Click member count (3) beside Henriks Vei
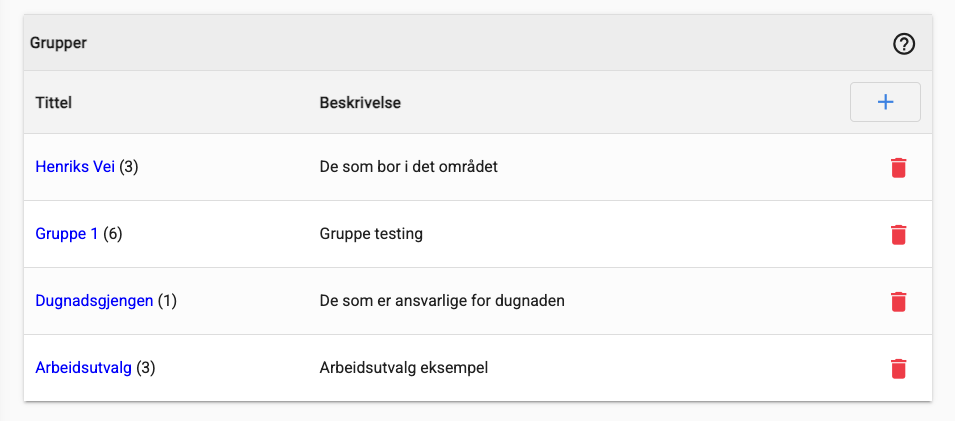 click(x=129, y=167)
